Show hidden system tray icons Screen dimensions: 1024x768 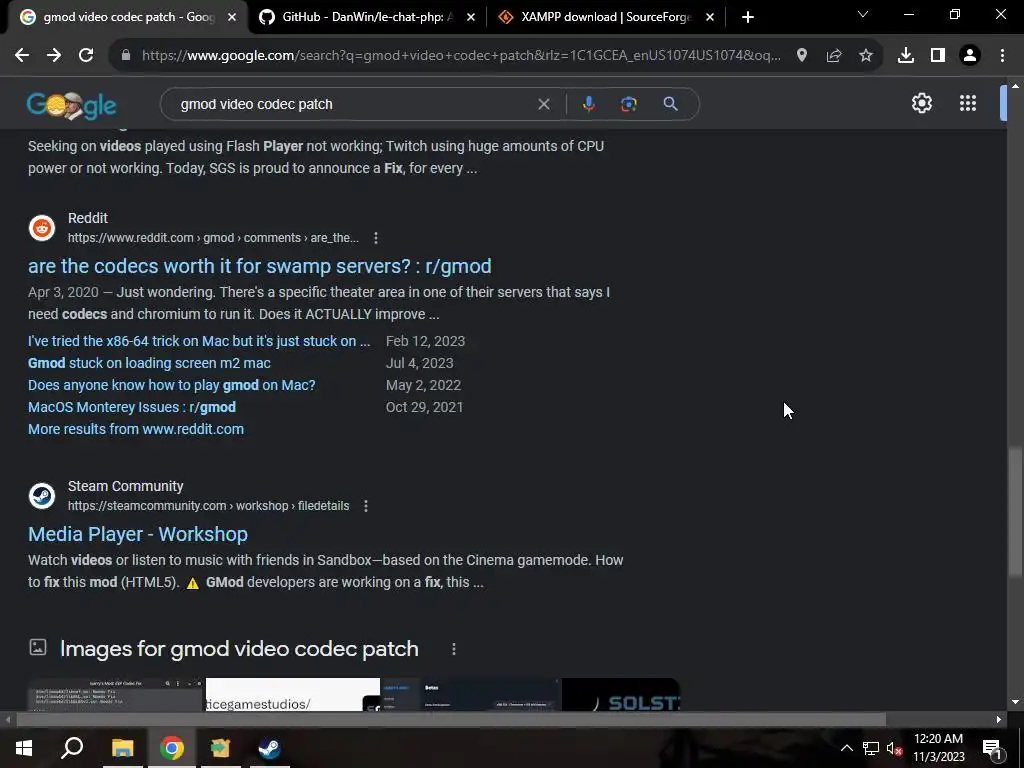[846, 748]
